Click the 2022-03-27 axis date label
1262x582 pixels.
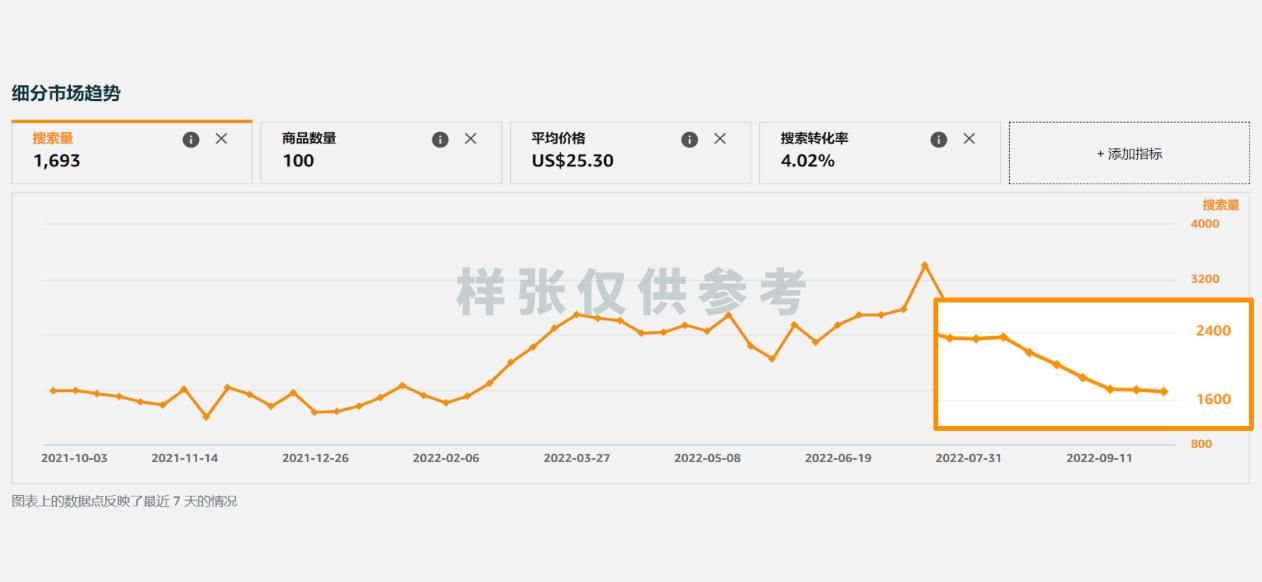click(577, 458)
